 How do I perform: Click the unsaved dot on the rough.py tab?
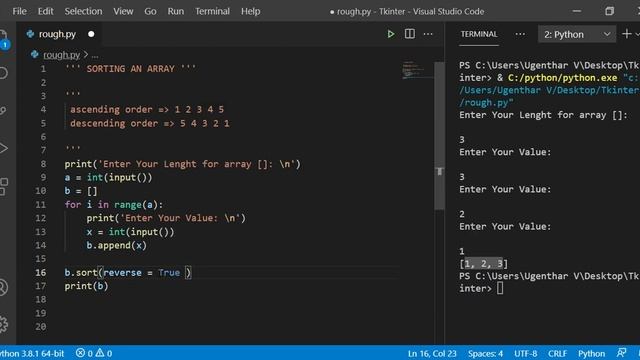(x=91, y=34)
